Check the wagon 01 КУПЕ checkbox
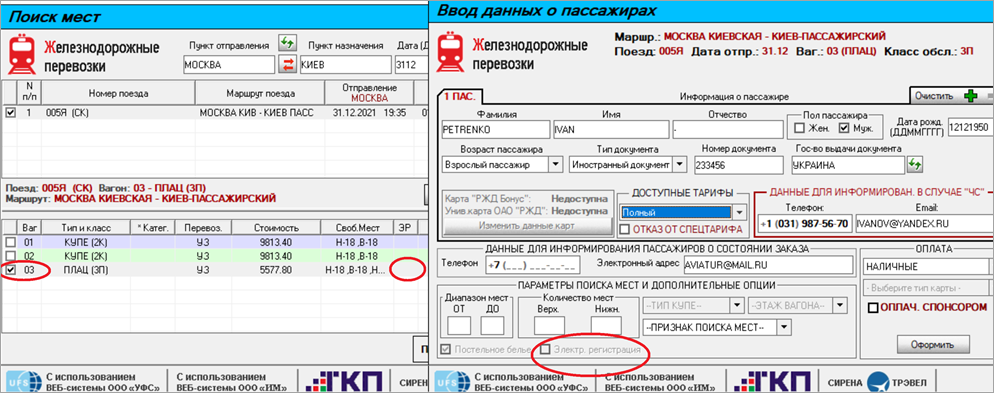The image size is (994, 393). coord(10,242)
